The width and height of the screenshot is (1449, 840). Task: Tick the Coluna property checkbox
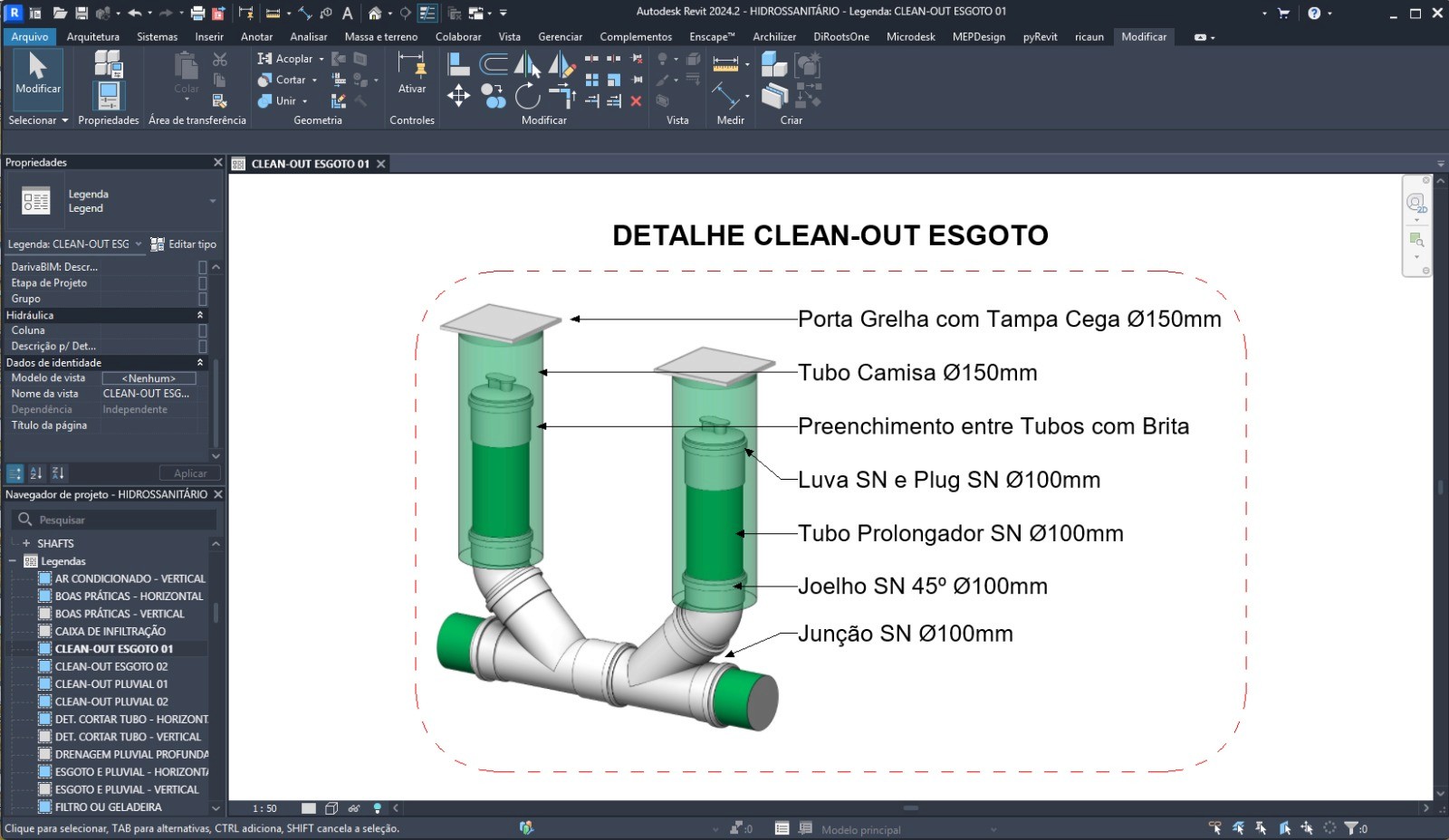pos(203,330)
